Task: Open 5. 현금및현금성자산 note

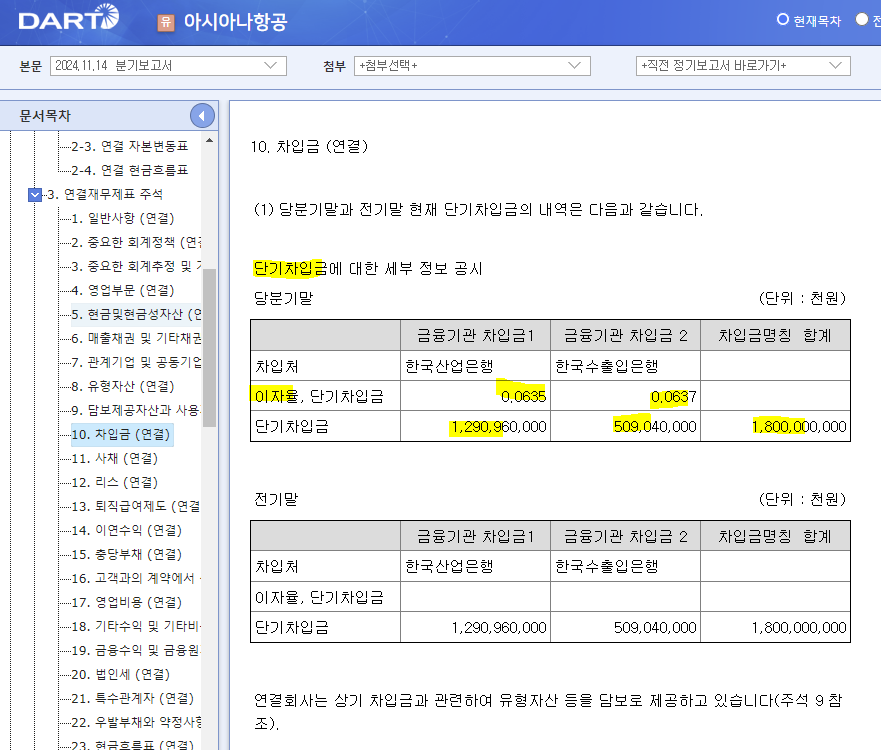Action: tap(136, 314)
